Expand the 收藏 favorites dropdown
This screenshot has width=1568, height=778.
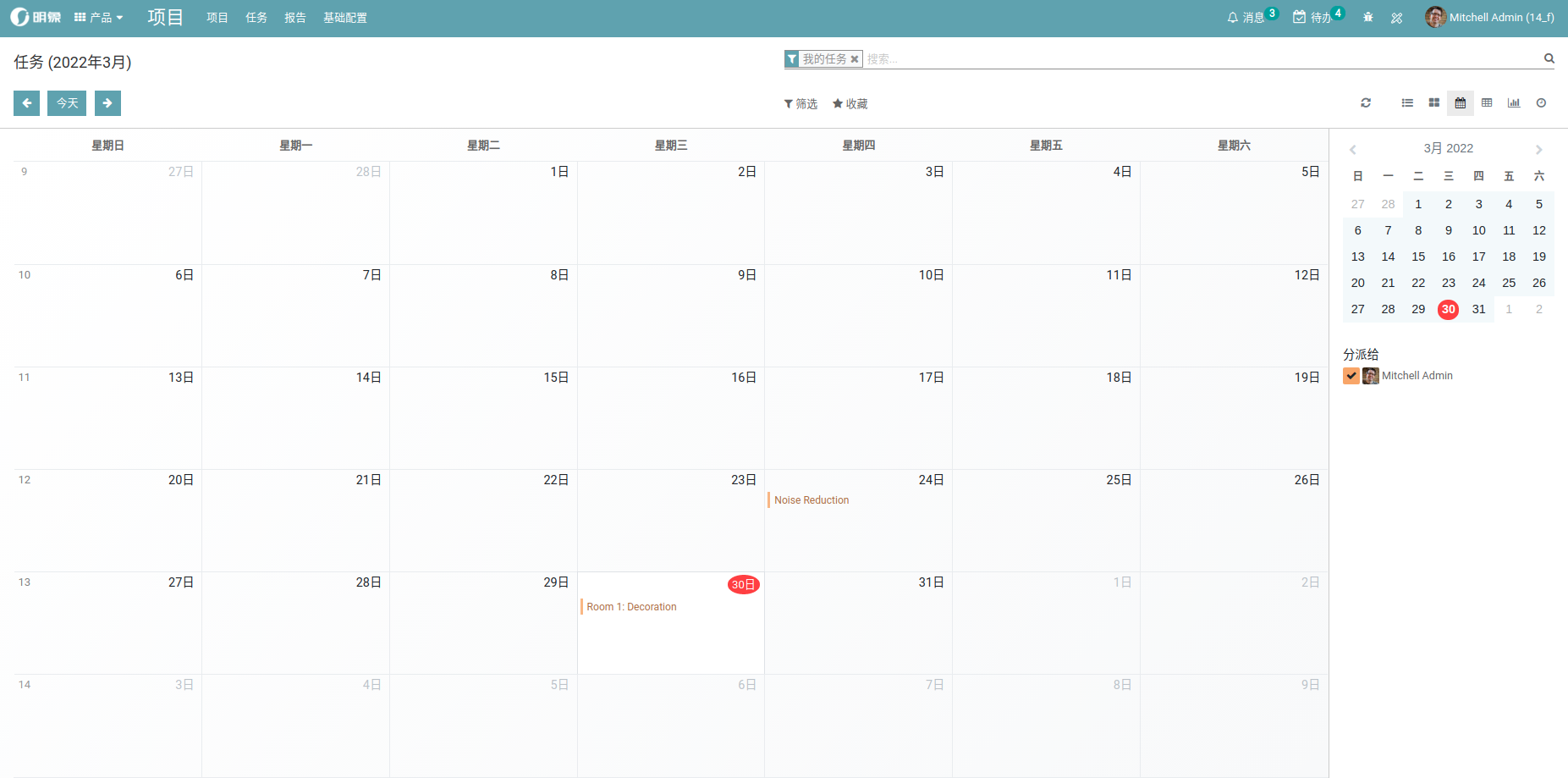coord(850,104)
